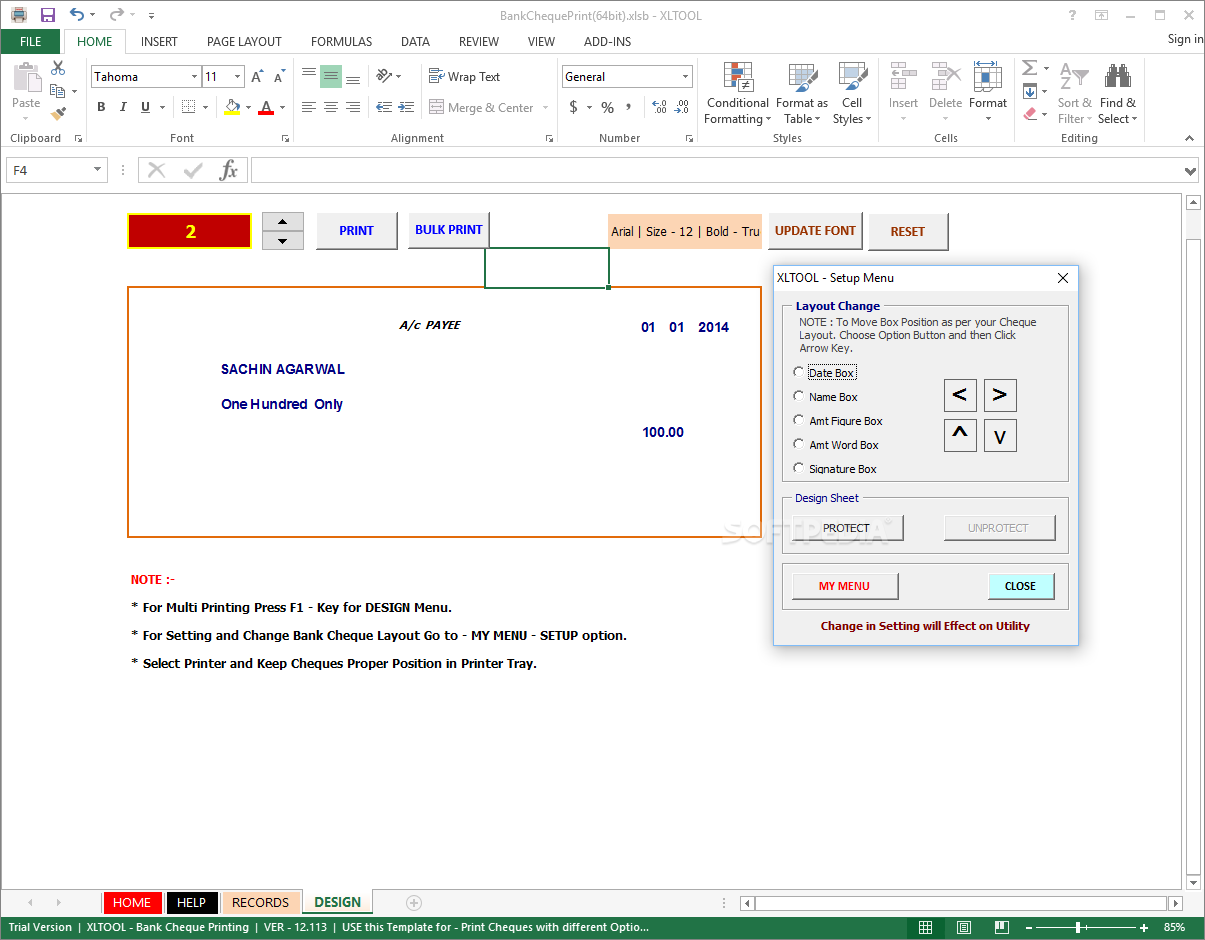Screen dimensions: 1205x940
Task: Click the insert function fx icon
Action: tap(229, 170)
